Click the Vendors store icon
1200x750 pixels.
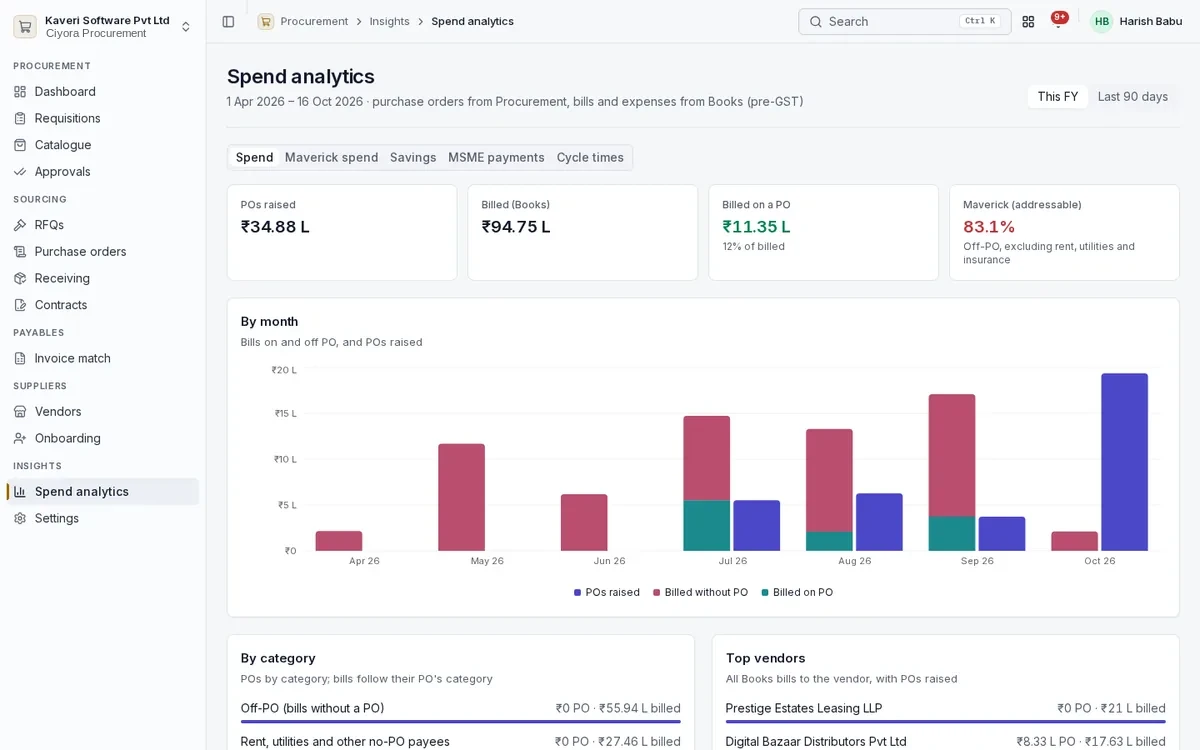[20, 412]
